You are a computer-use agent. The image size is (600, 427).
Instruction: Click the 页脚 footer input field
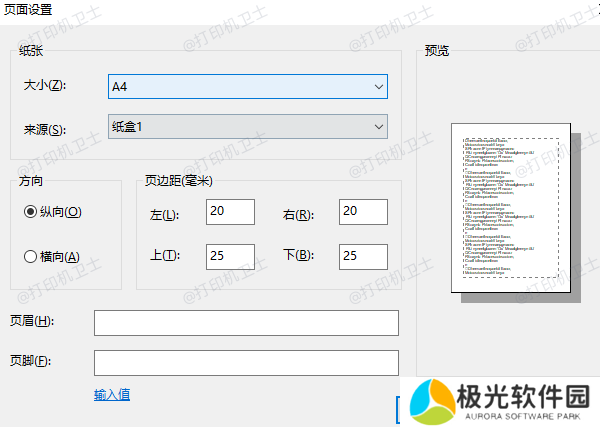coord(246,363)
